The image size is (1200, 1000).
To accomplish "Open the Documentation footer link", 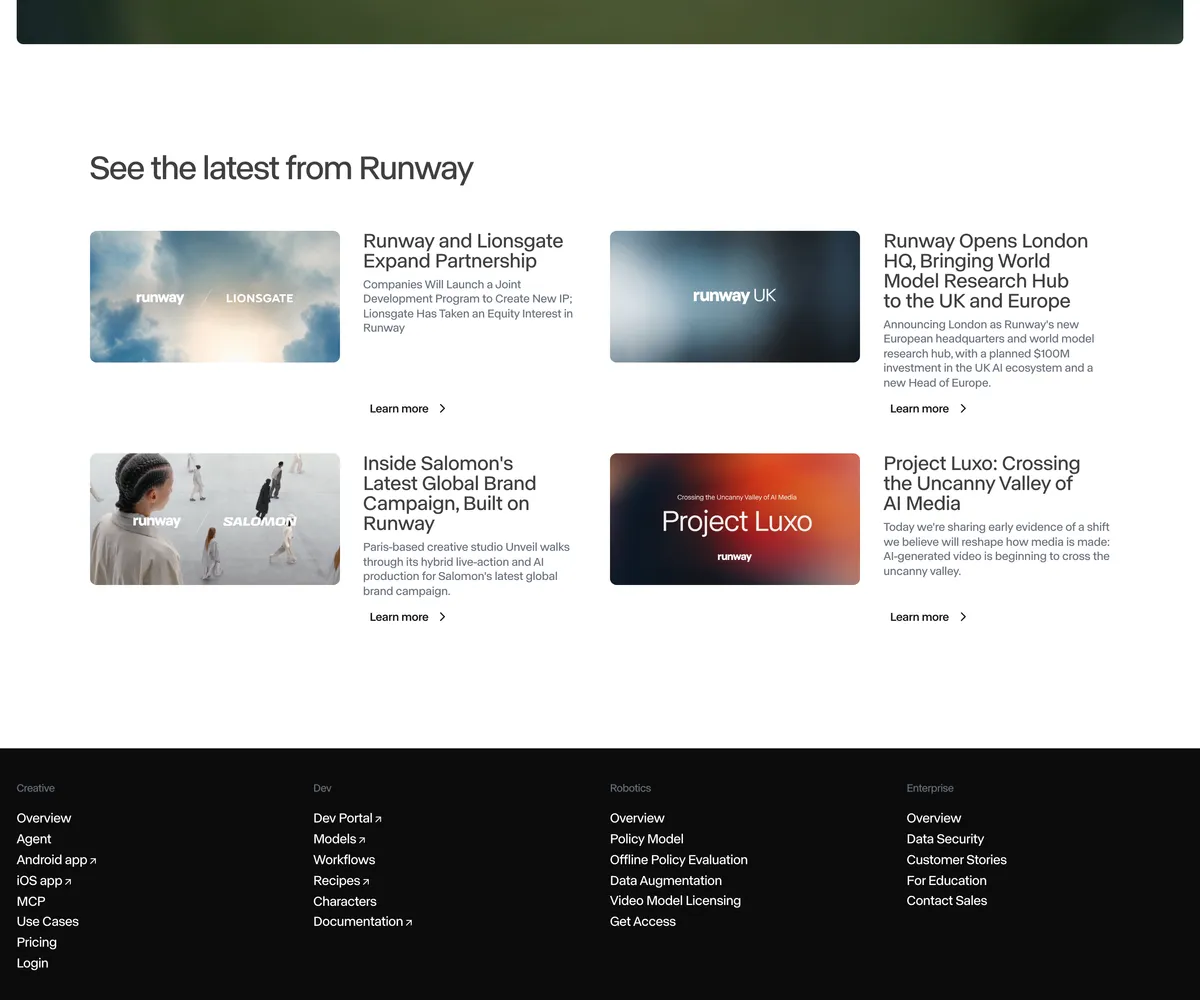I will [x=363, y=922].
